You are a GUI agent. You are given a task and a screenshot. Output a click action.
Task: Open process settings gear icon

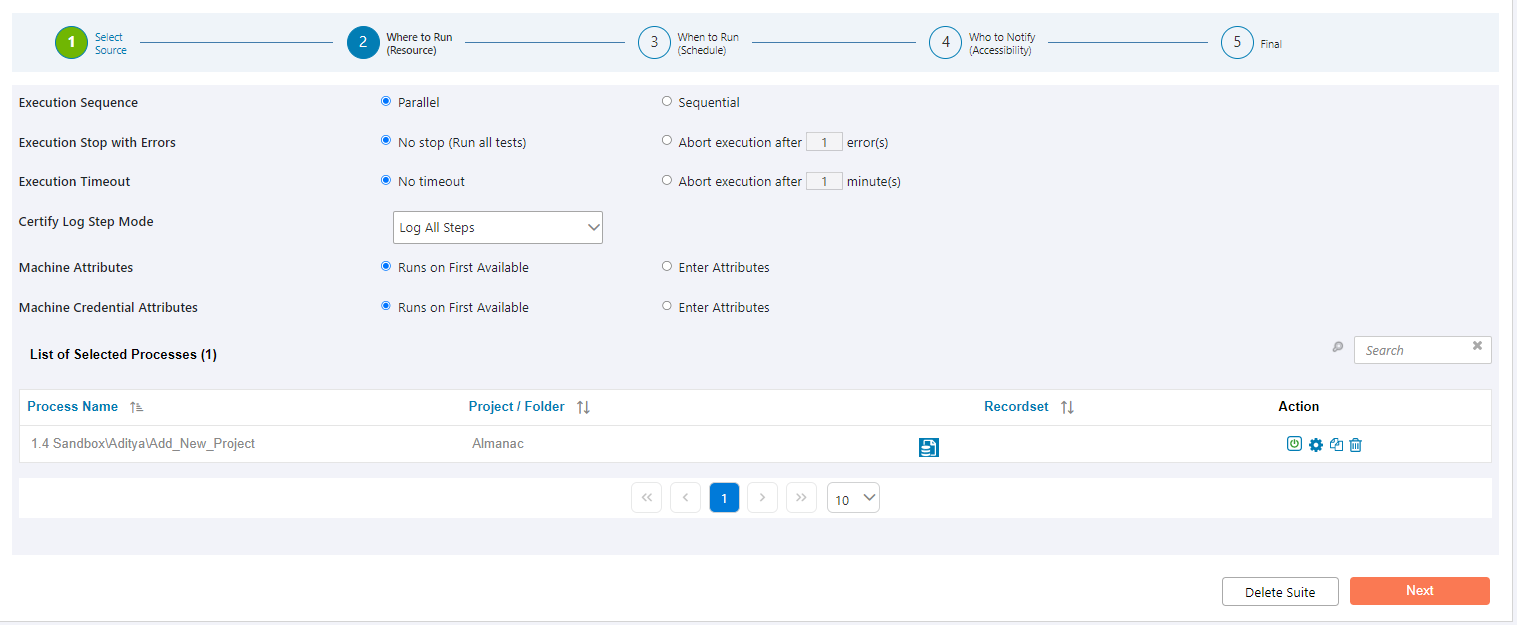(x=1316, y=445)
